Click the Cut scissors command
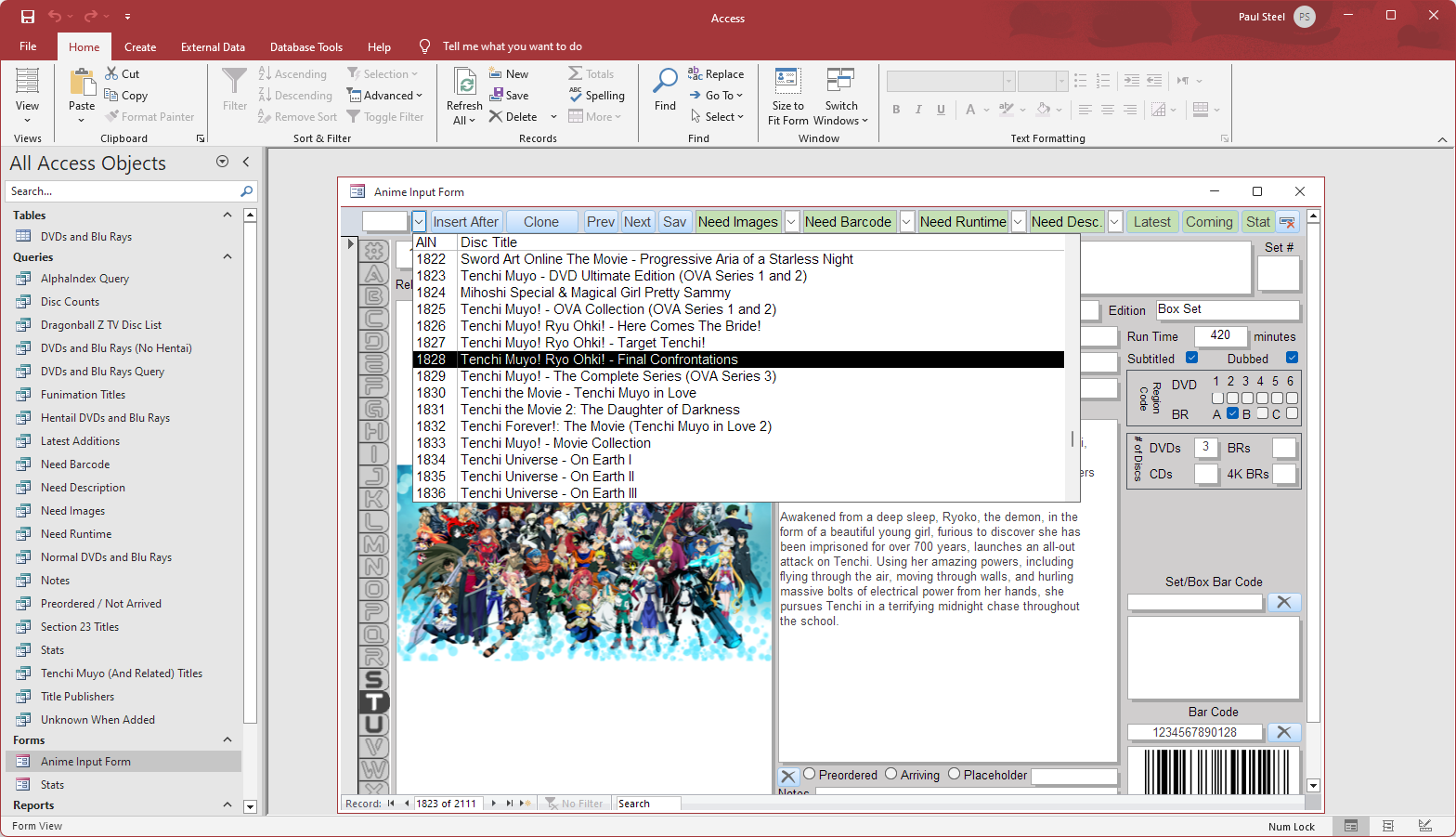1456x837 pixels. pyautogui.click(x=122, y=74)
